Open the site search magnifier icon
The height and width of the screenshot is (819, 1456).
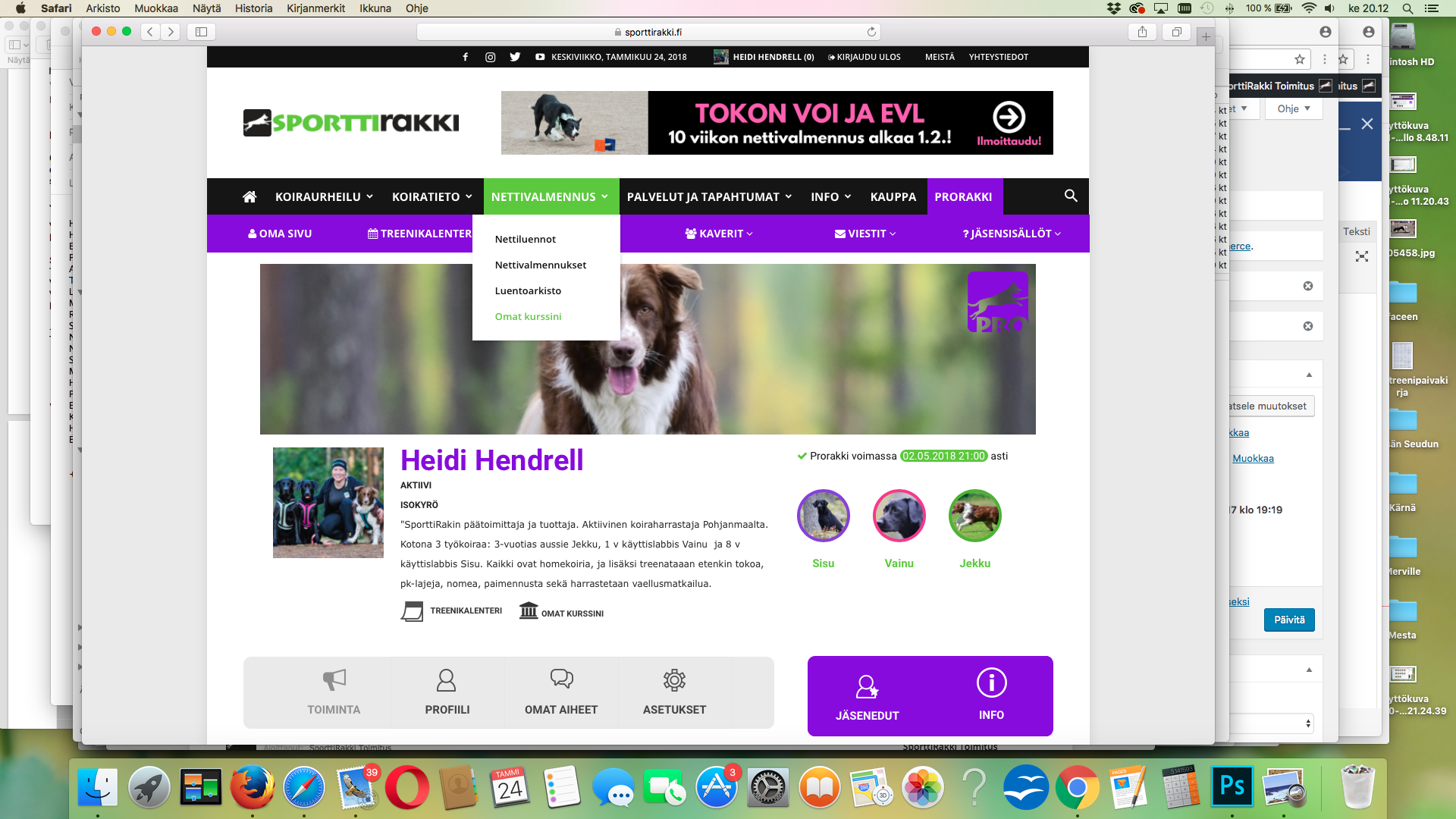1071,196
